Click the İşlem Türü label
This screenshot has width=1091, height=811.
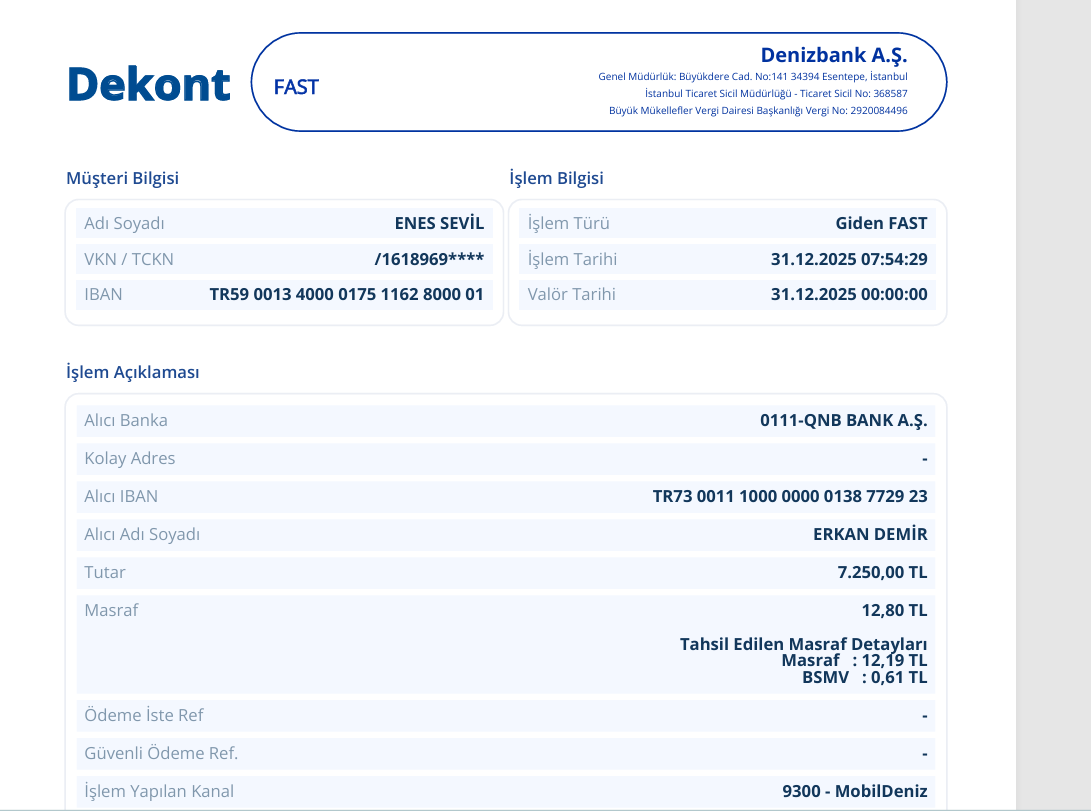tap(568, 223)
